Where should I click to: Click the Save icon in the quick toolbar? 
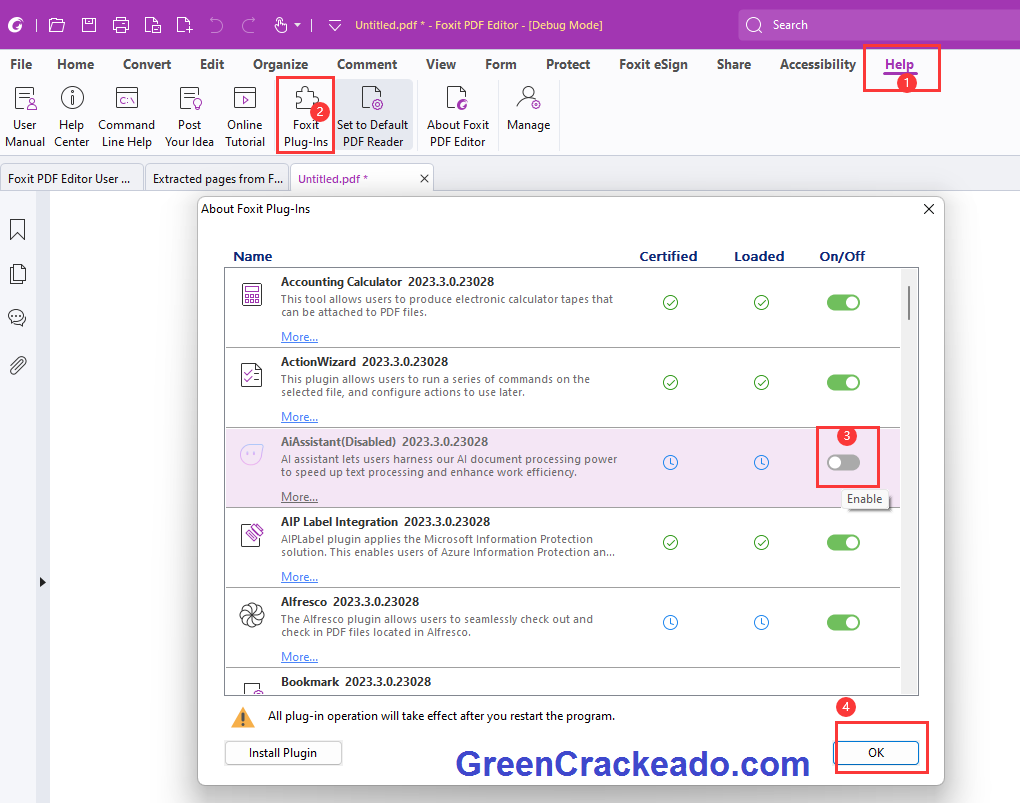click(89, 24)
